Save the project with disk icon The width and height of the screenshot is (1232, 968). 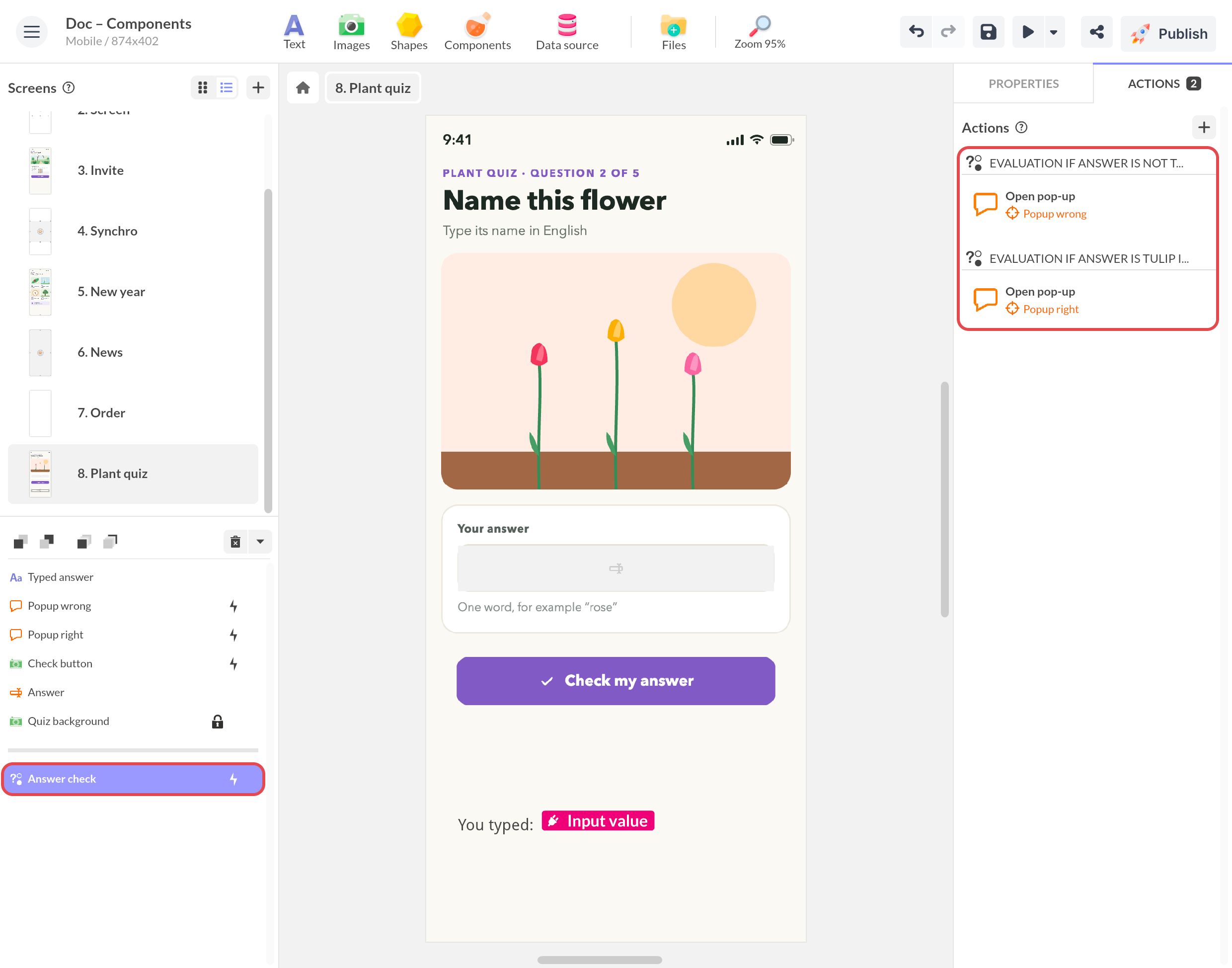tap(989, 32)
